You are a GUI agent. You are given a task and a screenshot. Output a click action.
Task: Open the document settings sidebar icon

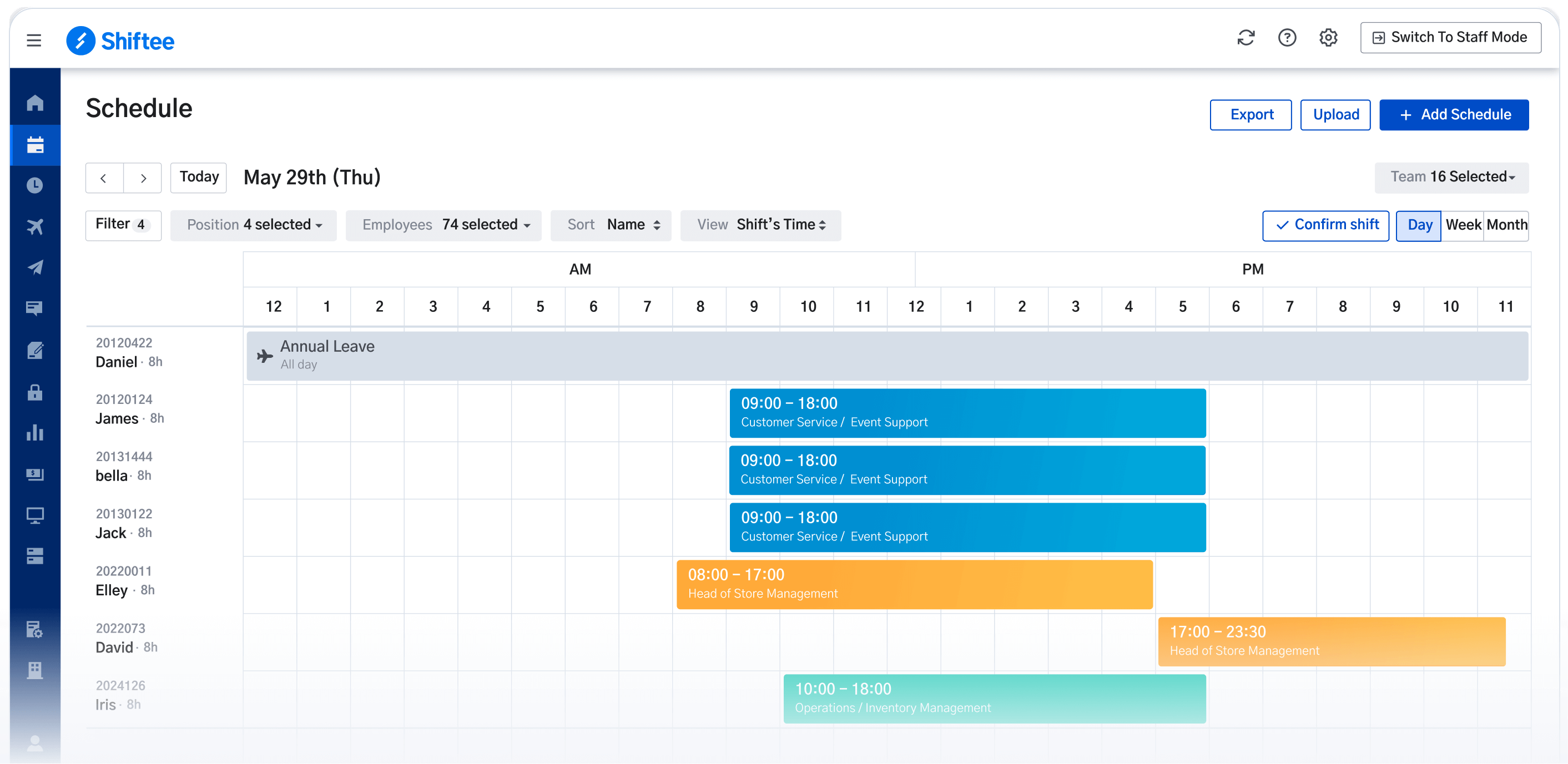[35, 630]
